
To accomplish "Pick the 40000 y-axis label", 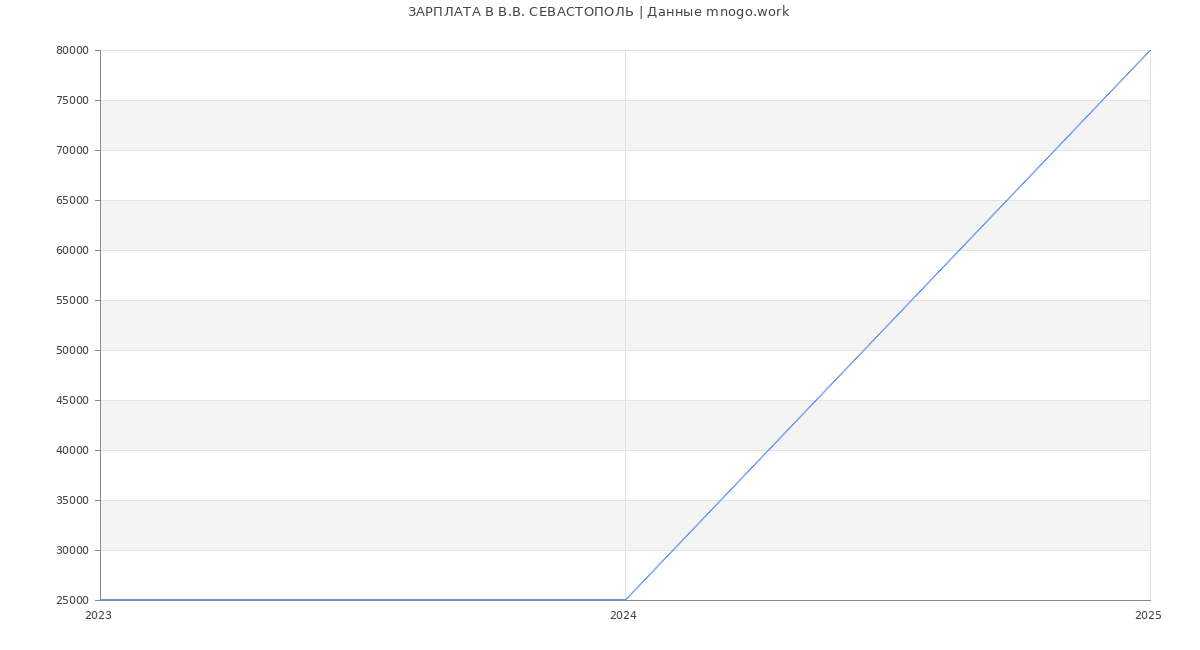I will tap(72, 451).
